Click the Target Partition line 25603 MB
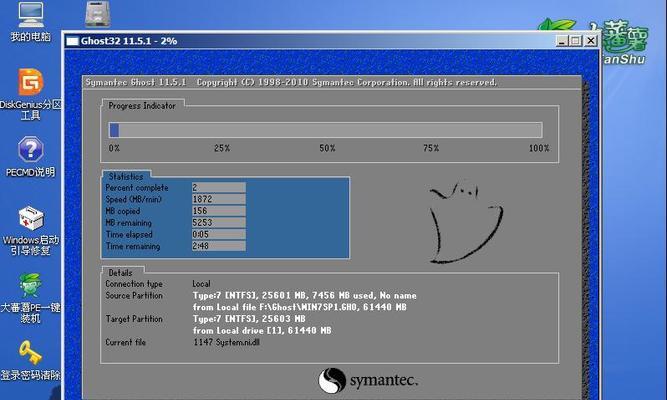 [x=249, y=319]
